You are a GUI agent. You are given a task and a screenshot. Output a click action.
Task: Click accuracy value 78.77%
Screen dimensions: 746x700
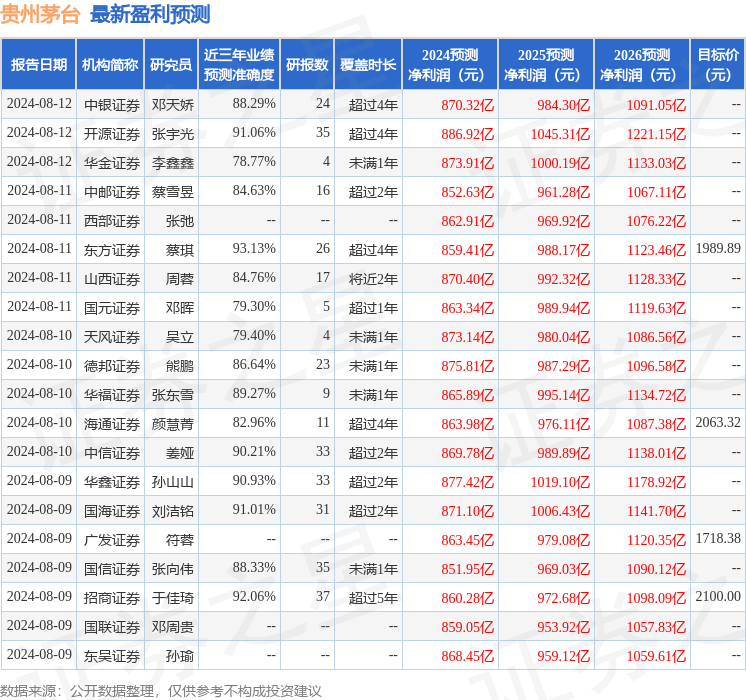[254, 162]
